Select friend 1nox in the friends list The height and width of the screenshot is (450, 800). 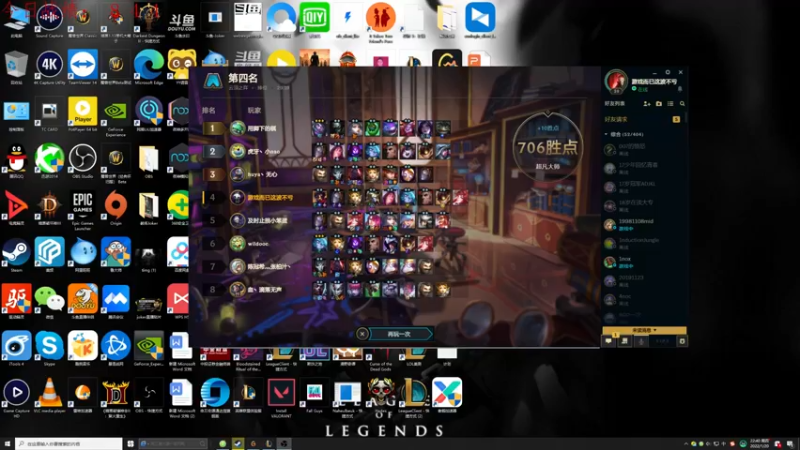pos(643,262)
